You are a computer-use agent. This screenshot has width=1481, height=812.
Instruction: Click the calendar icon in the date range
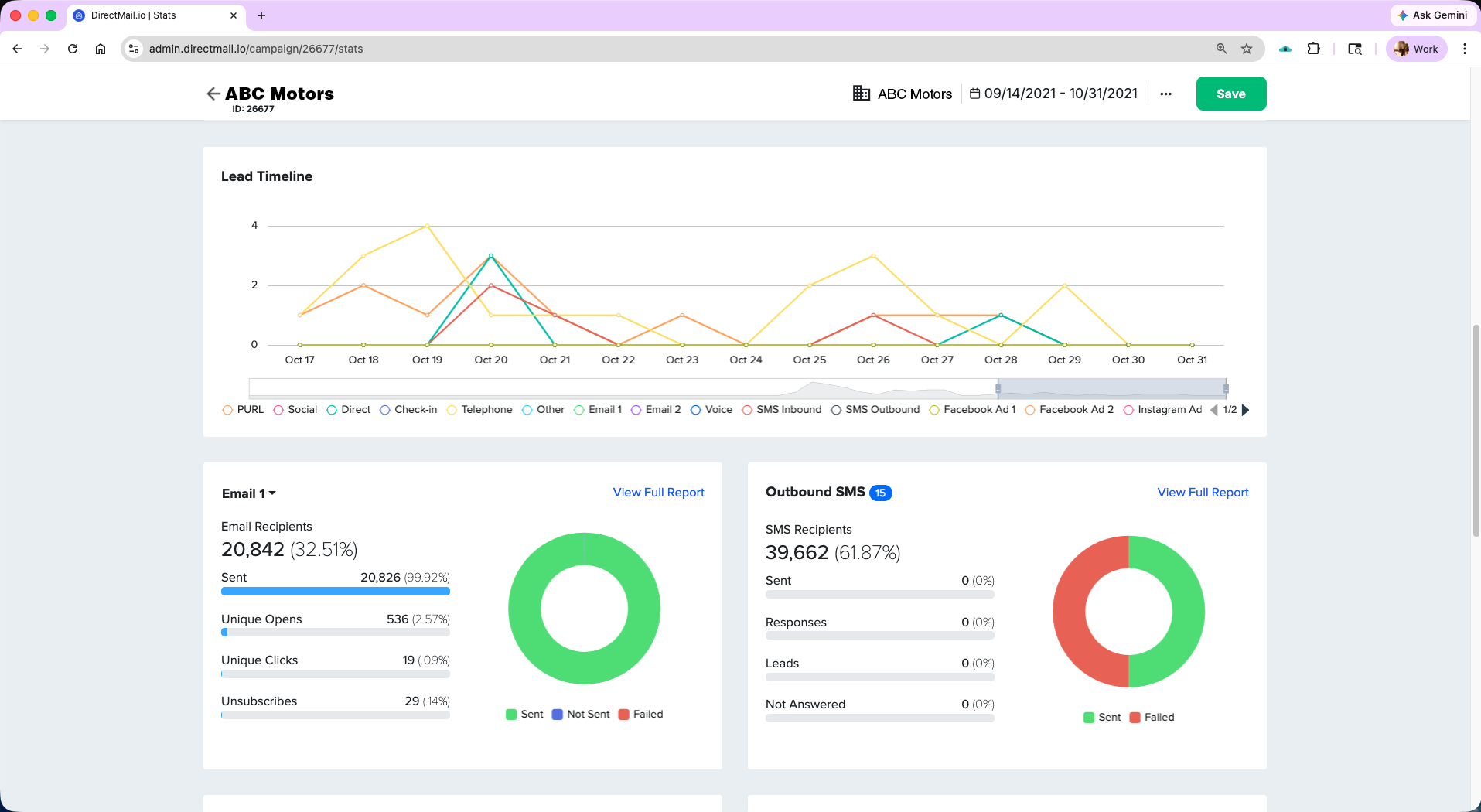tap(975, 93)
